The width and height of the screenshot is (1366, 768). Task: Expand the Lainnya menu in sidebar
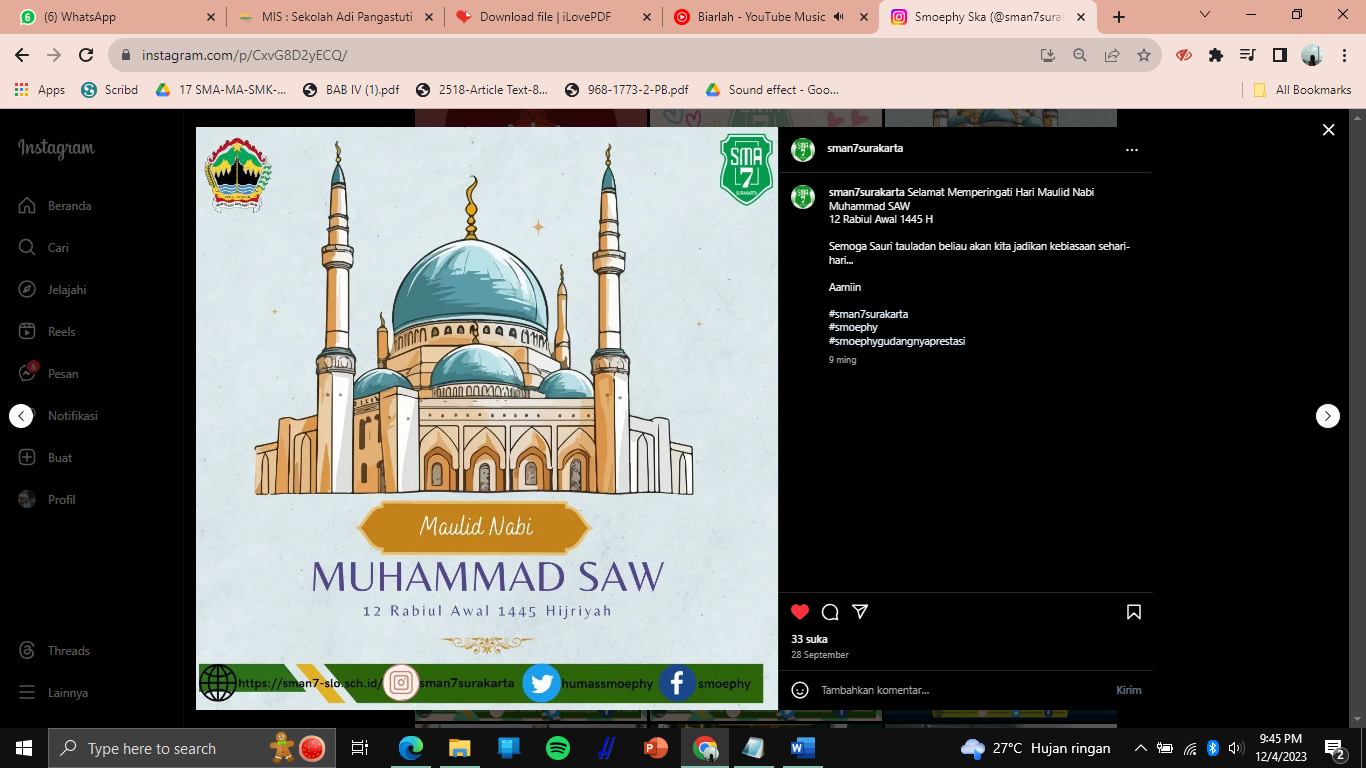pos(67,693)
